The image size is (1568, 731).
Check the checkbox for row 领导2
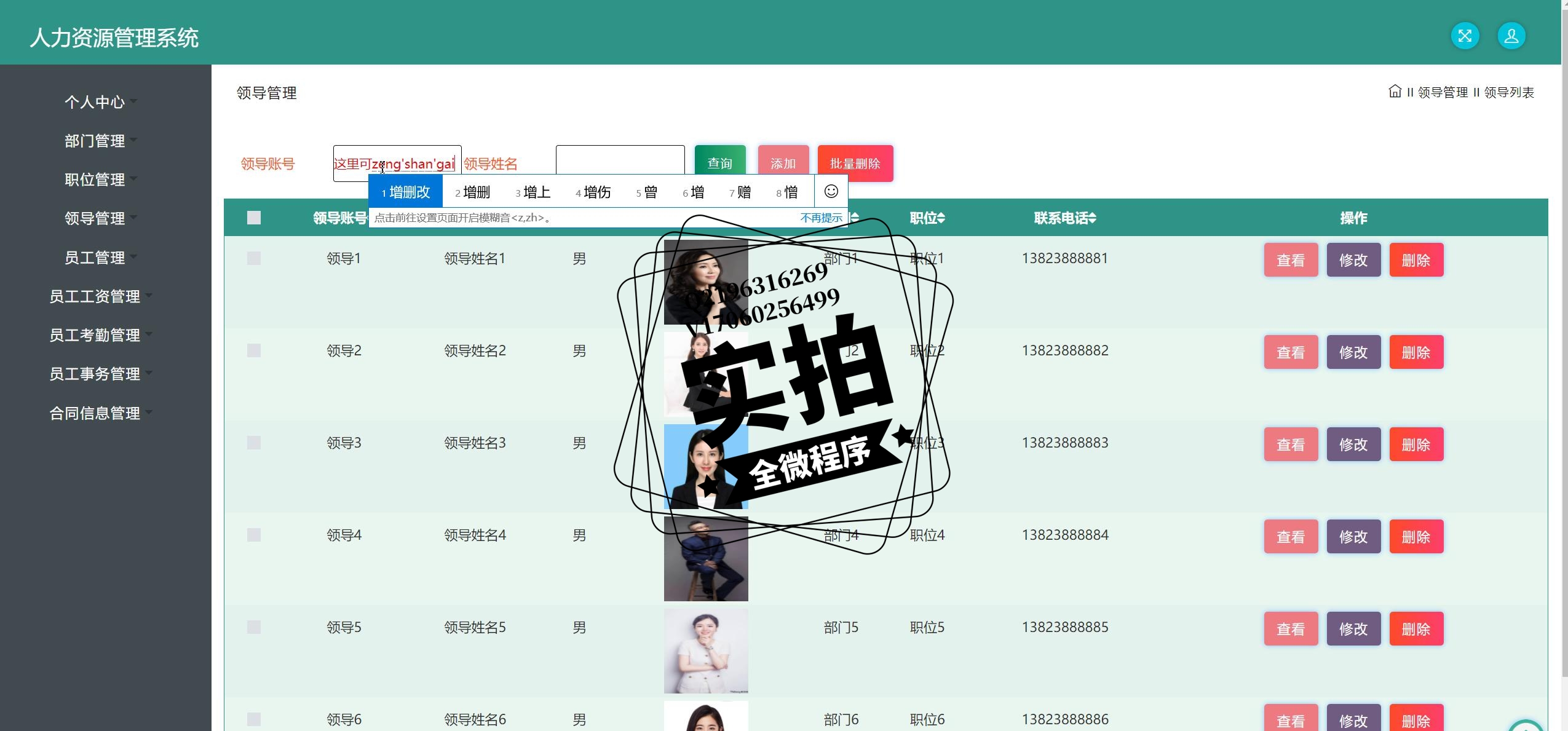(254, 350)
